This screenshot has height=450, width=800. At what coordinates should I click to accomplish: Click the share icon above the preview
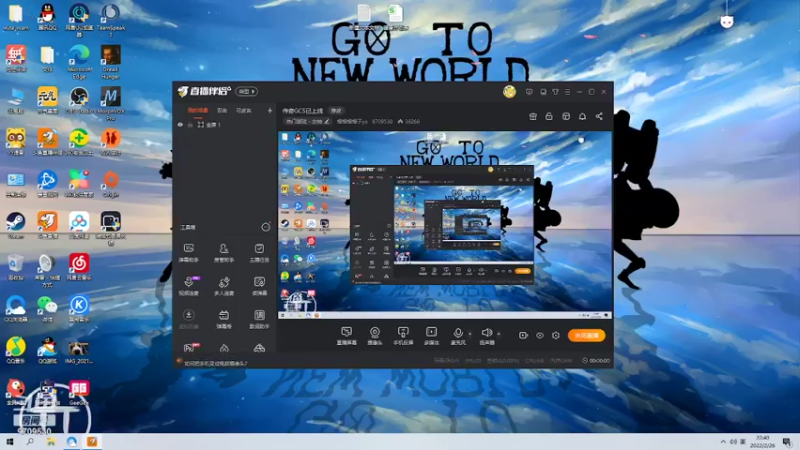[599, 116]
